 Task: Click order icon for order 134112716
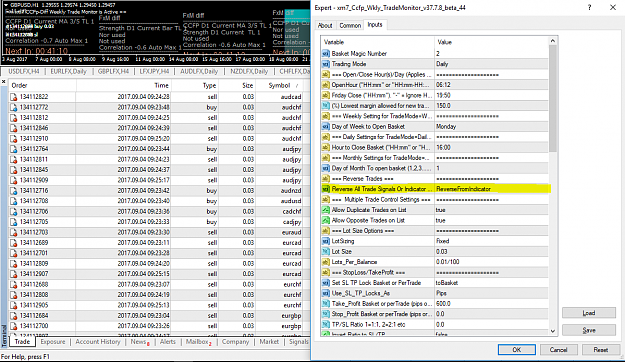point(14,191)
